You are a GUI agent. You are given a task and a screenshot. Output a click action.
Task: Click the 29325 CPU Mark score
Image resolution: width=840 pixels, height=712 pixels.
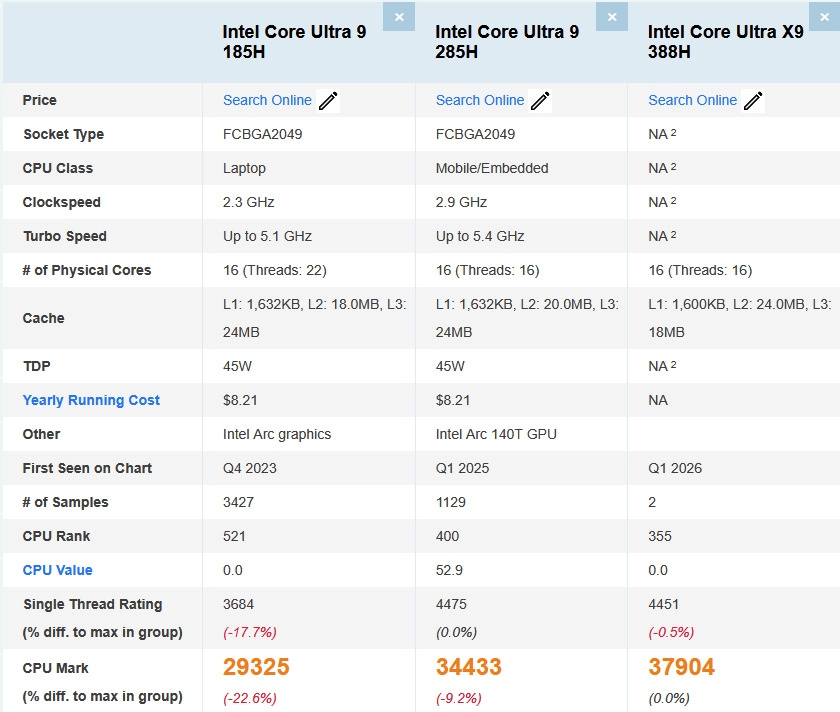coord(265,667)
